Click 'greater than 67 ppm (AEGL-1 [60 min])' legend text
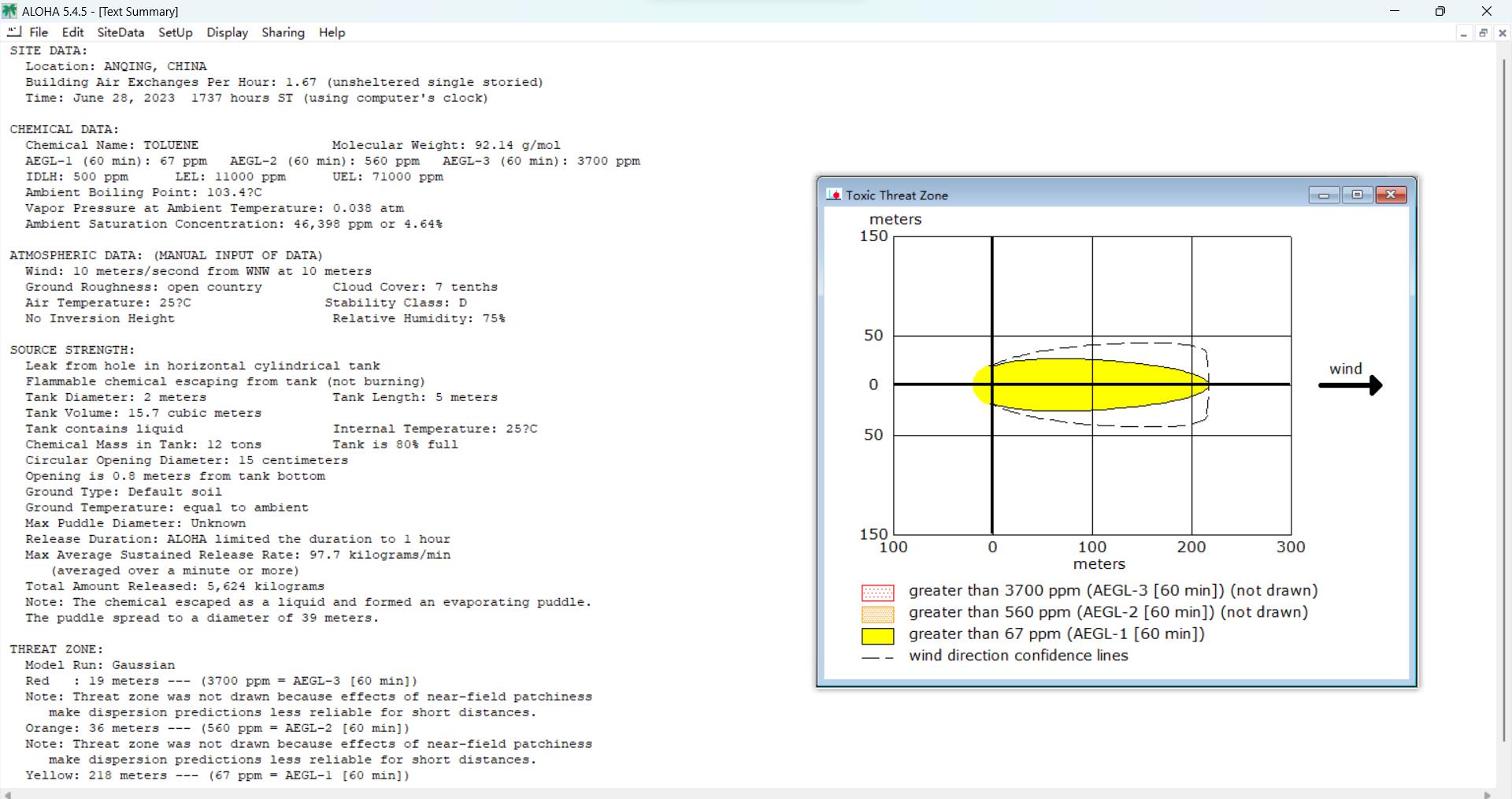1512x799 pixels. pyautogui.click(x=1057, y=634)
